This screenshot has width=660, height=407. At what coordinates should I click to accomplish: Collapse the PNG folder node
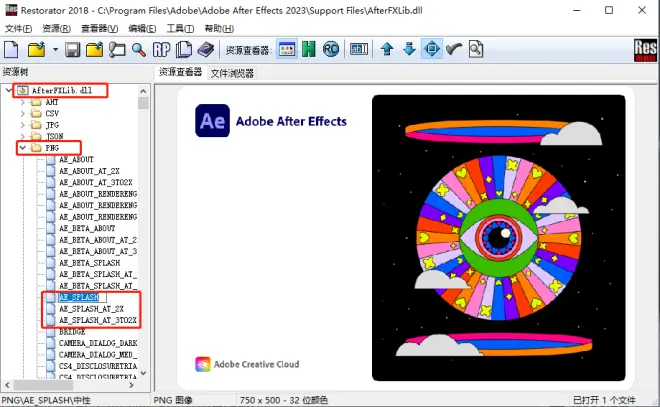click(23, 148)
